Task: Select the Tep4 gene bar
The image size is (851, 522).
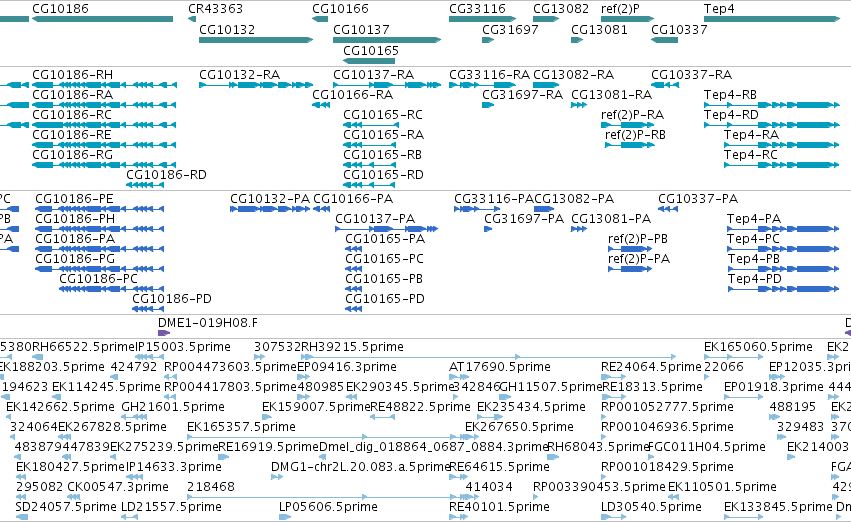Action: pyautogui.click(x=772, y=19)
